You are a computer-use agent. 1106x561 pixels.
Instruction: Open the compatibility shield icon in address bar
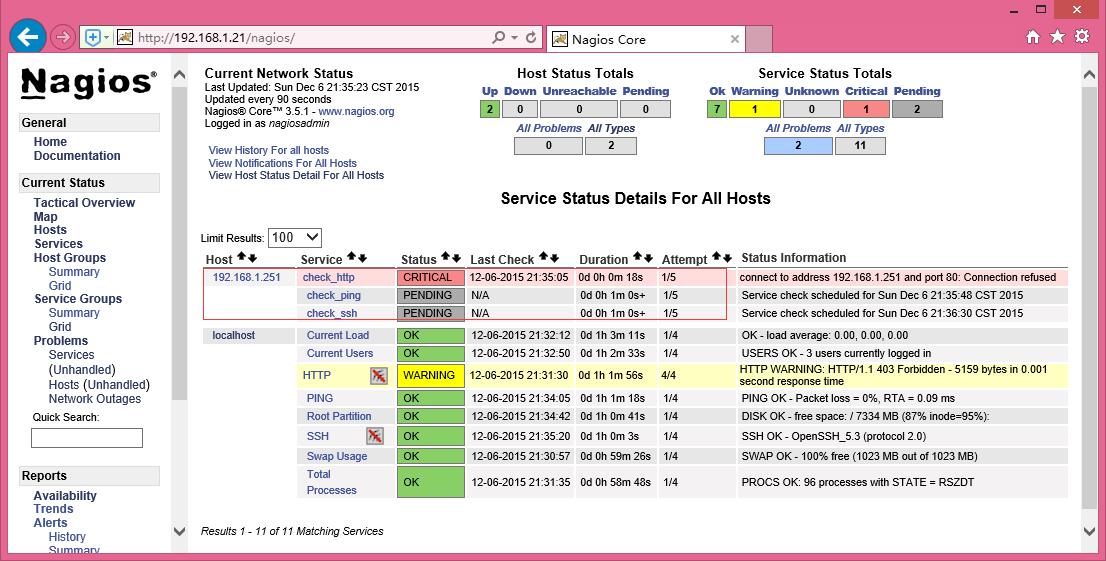click(x=92, y=37)
